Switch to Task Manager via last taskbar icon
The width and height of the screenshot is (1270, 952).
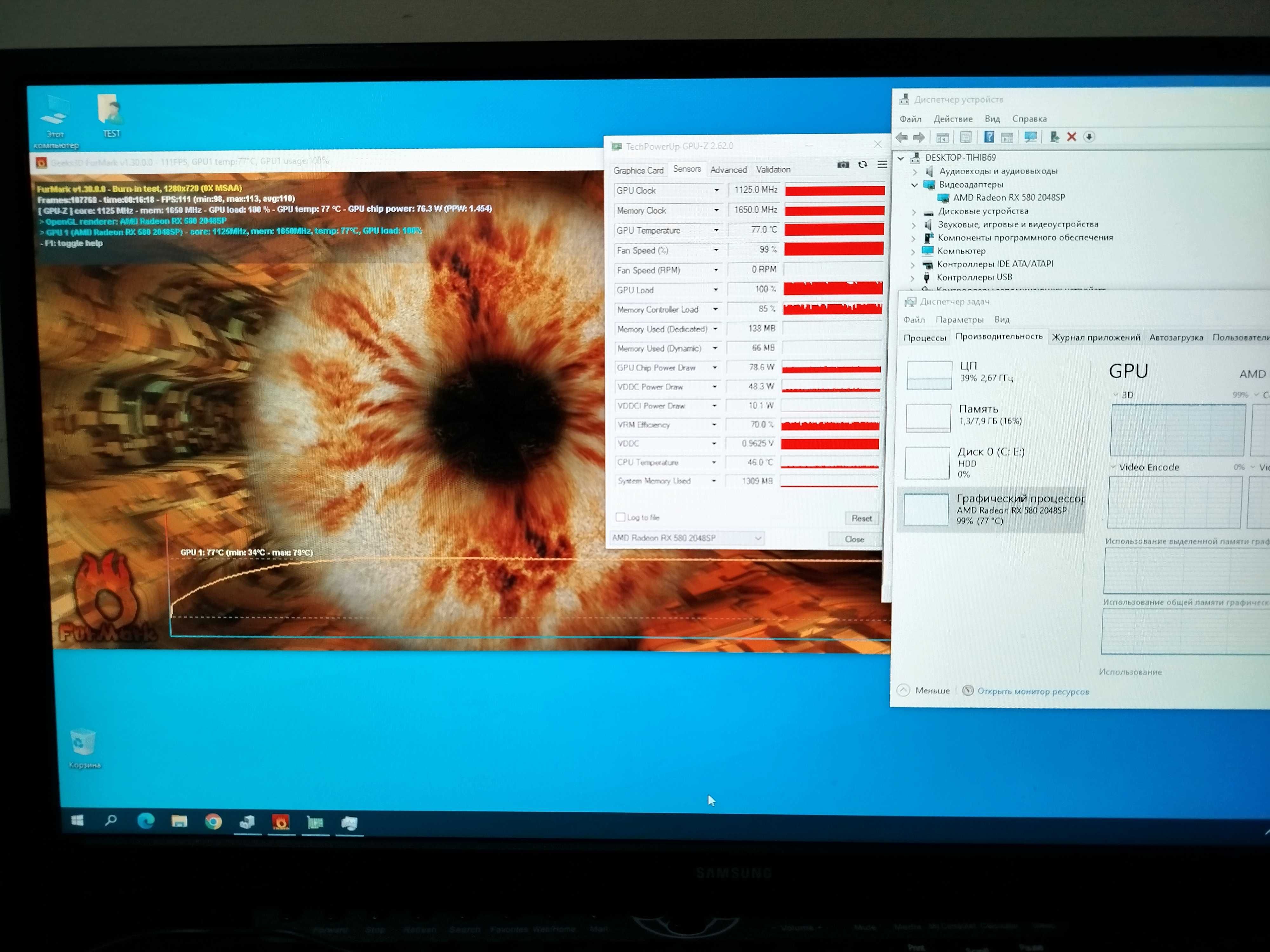tap(349, 823)
